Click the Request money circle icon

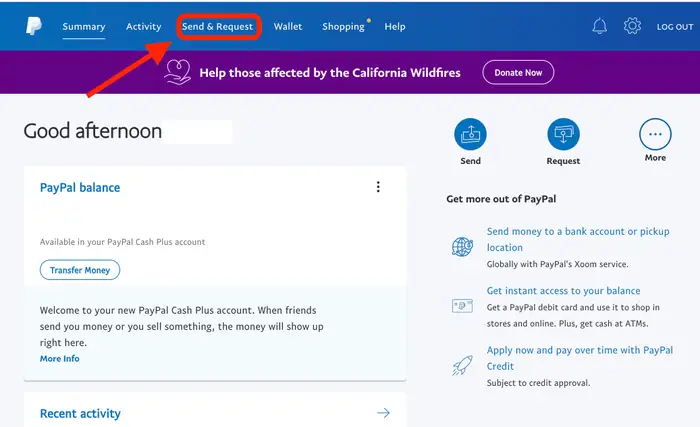point(563,134)
